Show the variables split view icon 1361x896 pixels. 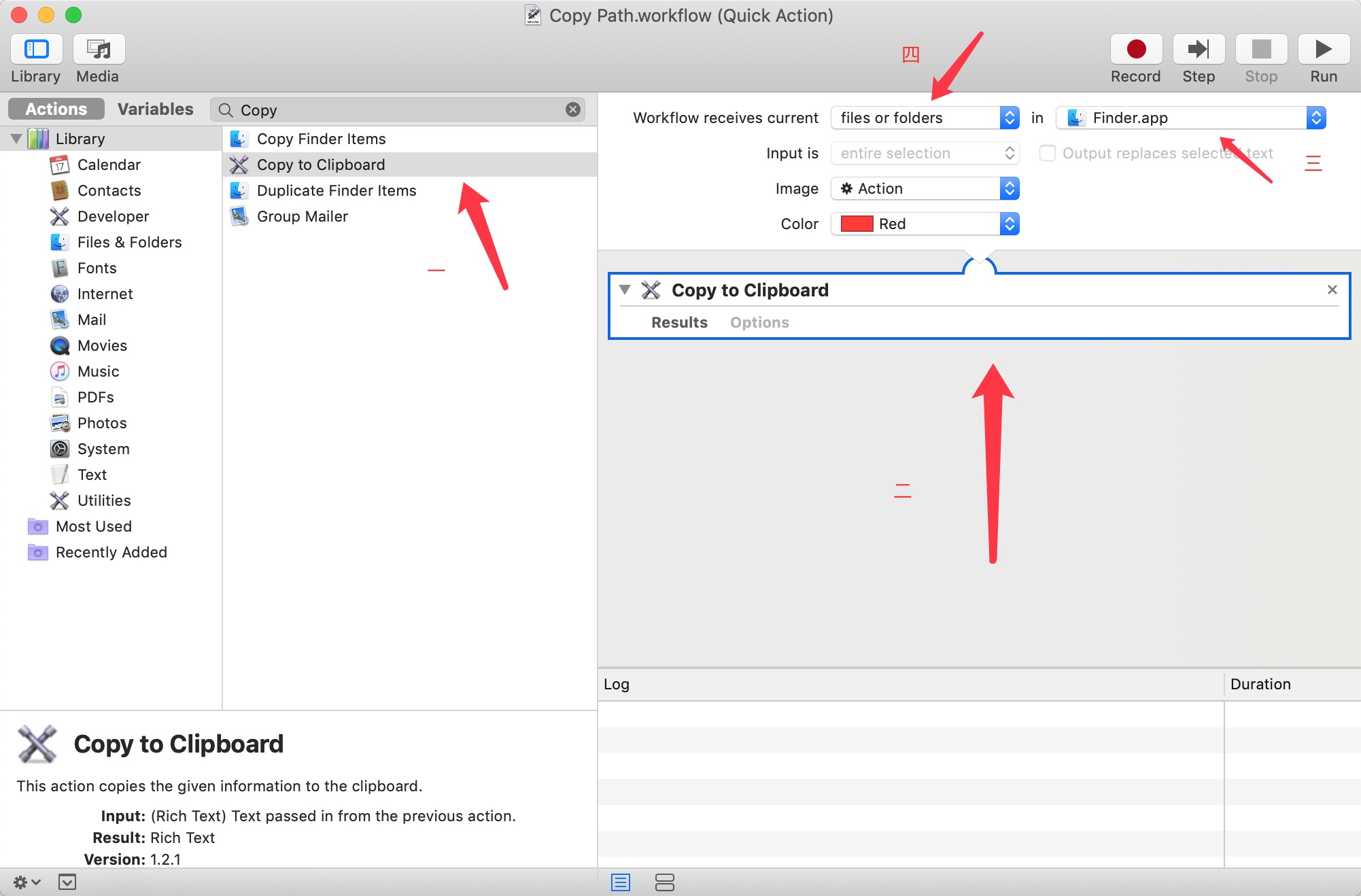click(x=664, y=882)
